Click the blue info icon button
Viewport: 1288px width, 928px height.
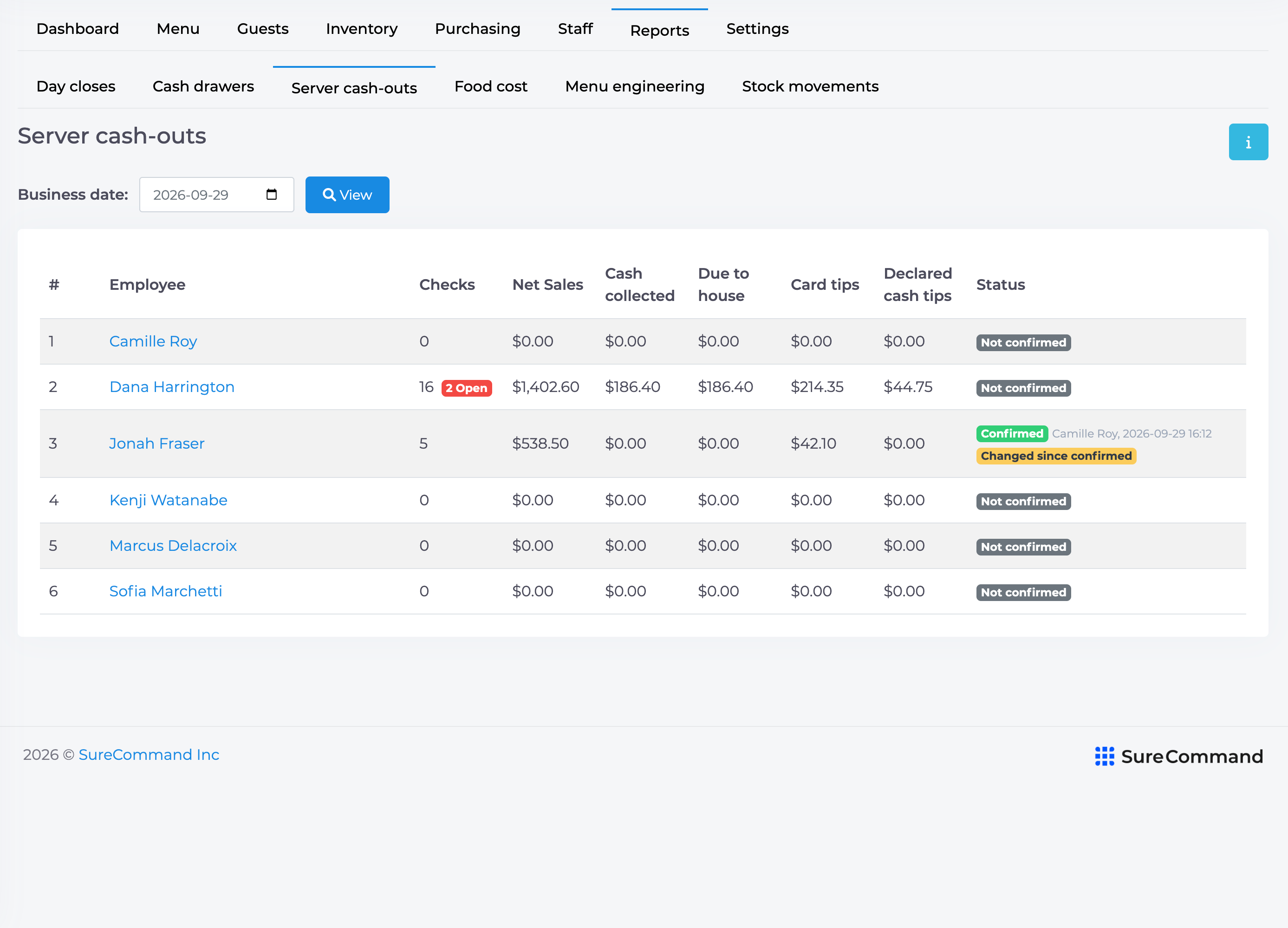(x=1248, y=142)
